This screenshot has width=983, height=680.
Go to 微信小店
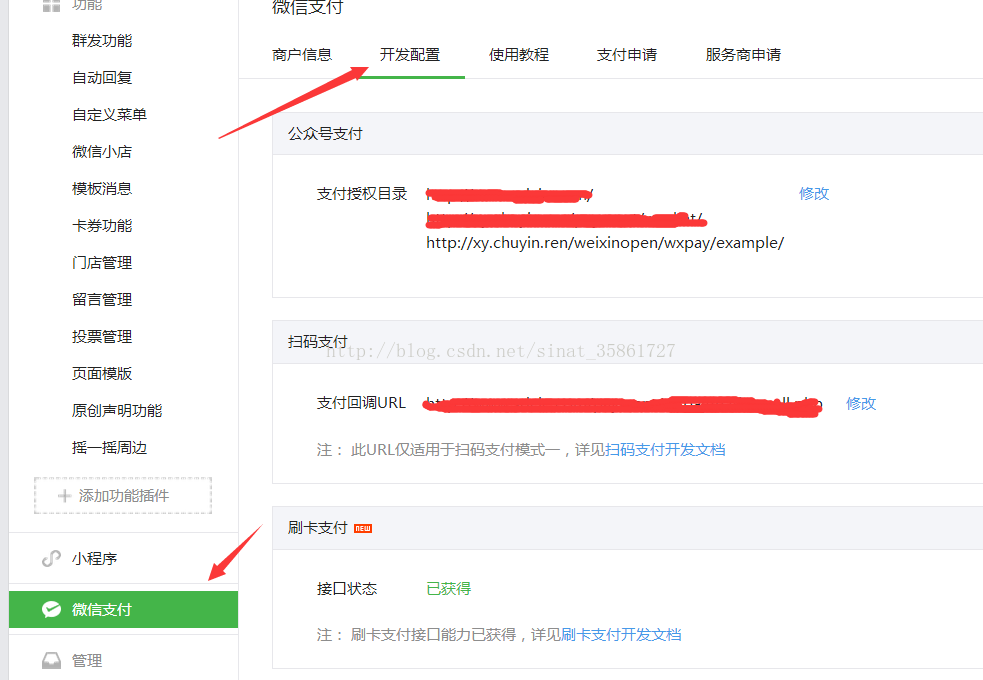pyautogui.click(x=102, y=152)
